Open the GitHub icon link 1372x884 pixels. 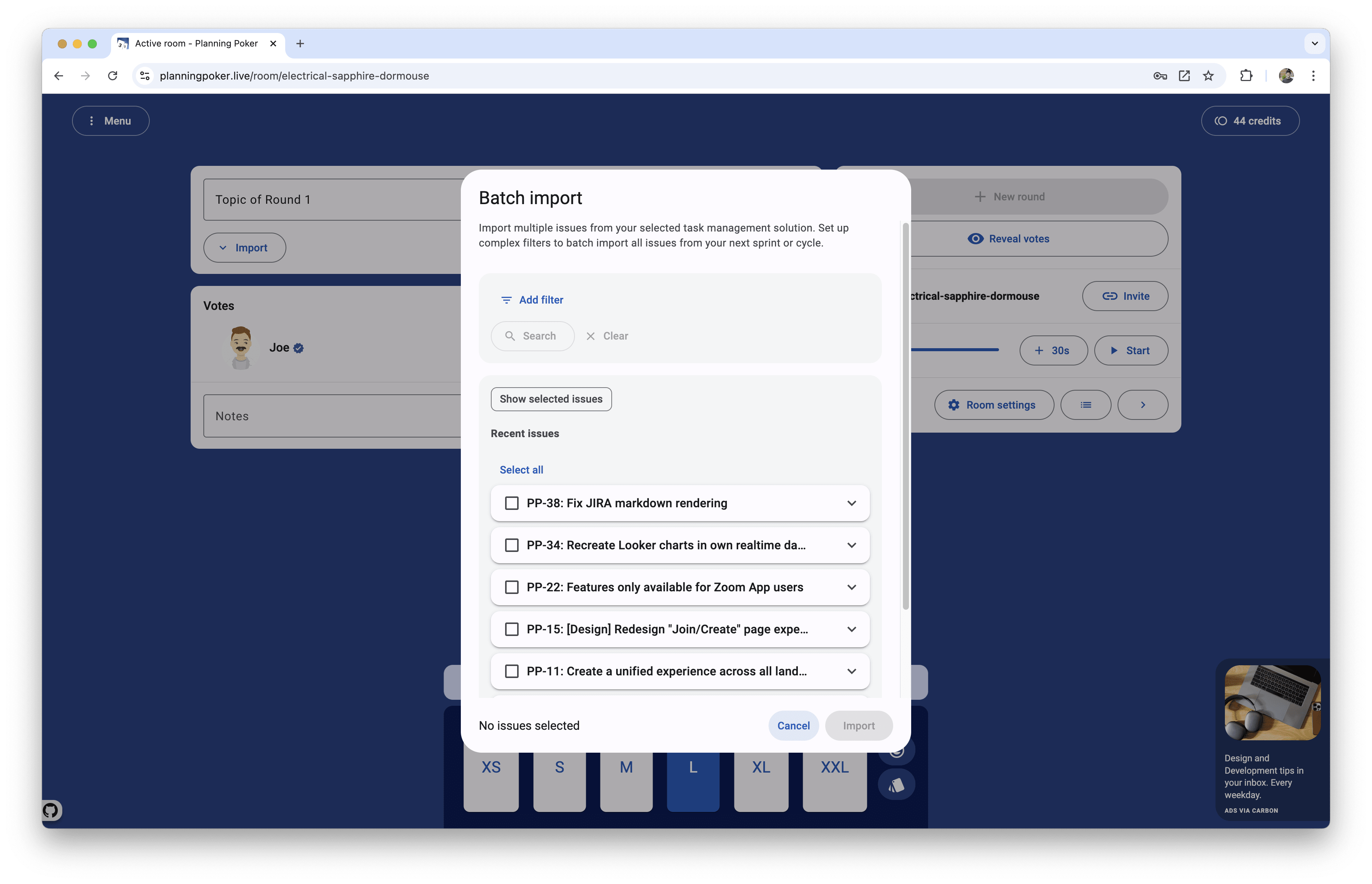pyautogui.click(x=51, y=810)
